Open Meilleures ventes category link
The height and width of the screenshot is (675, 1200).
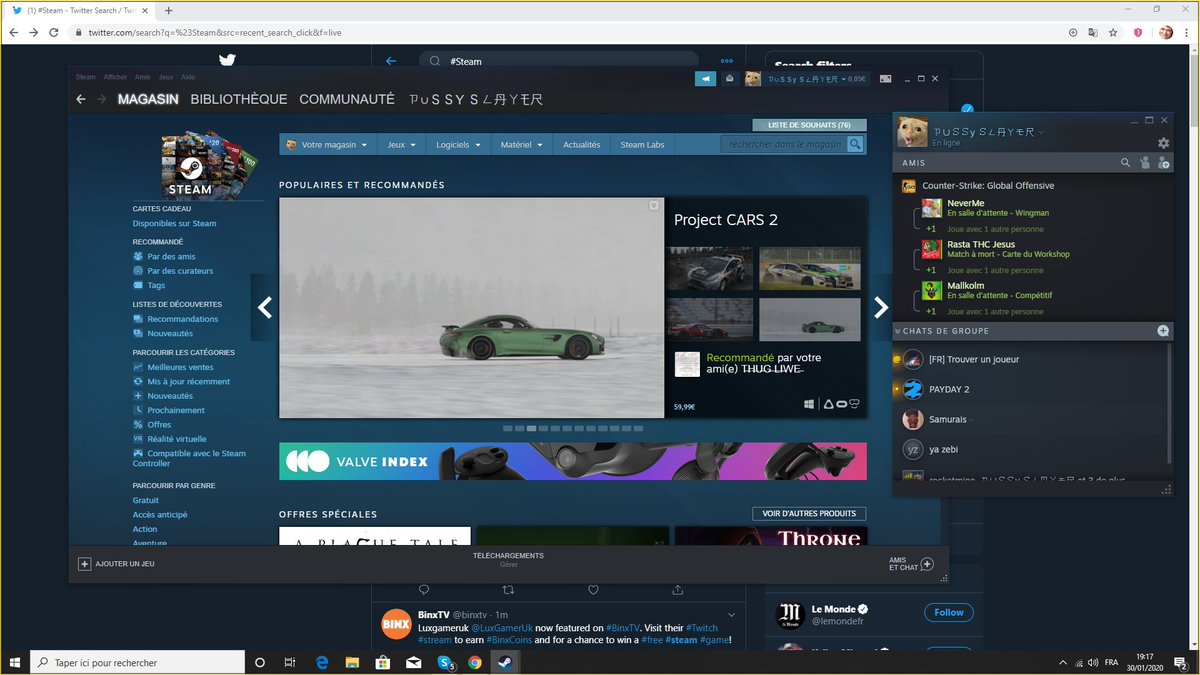[180, 367]
